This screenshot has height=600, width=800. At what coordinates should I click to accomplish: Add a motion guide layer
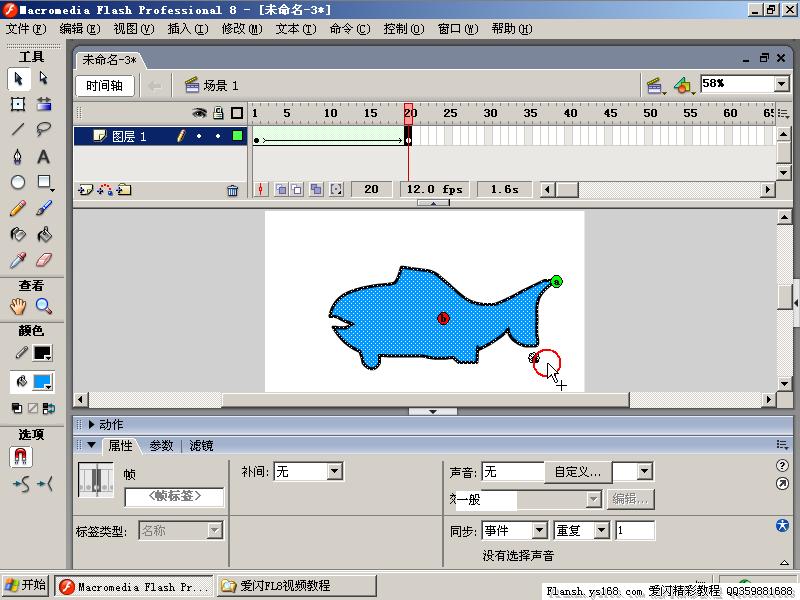pyautogui.click(x=105, y=190)
